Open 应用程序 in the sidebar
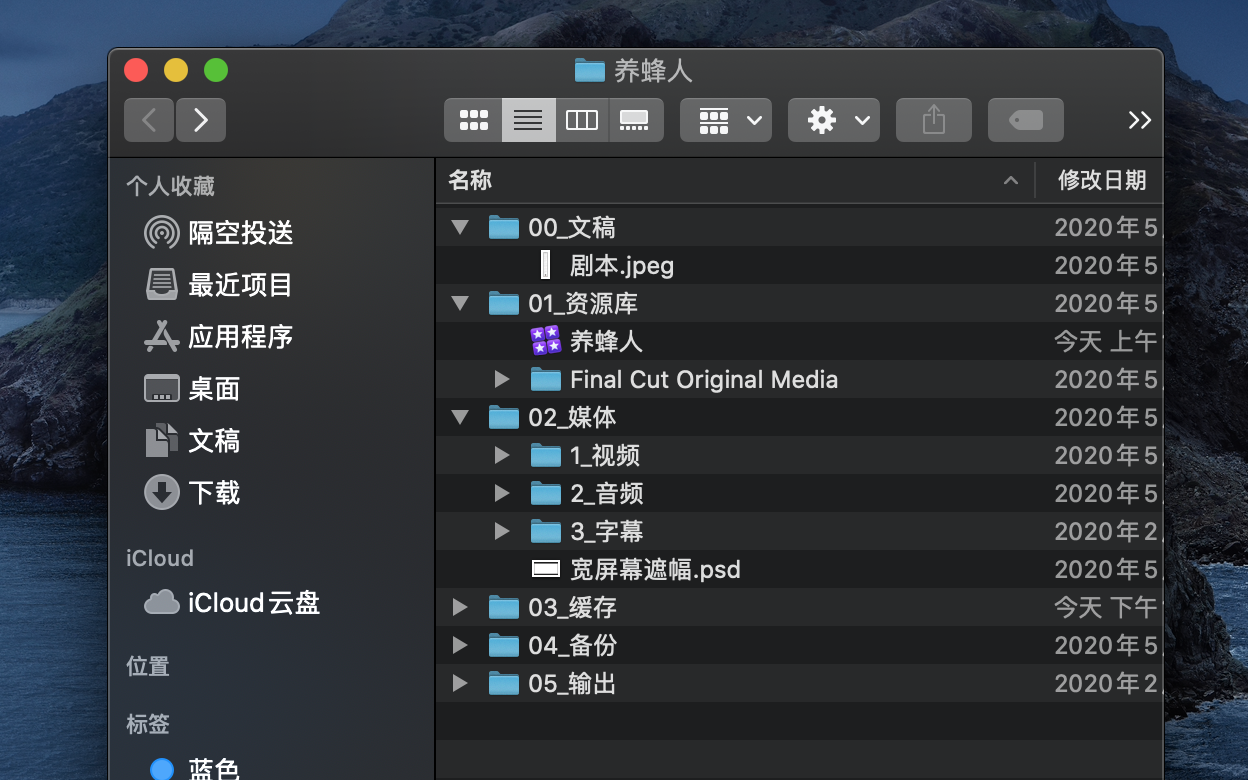Screen dimensions: 1248x780 (x=240, y=337)
